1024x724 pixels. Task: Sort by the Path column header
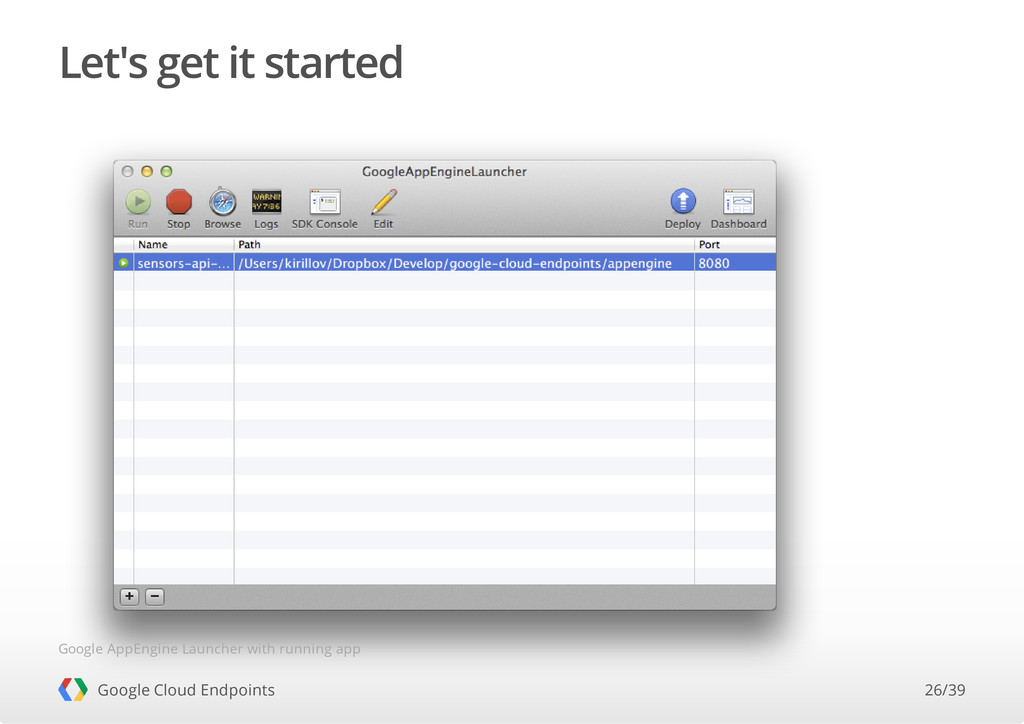click(464, 245)
